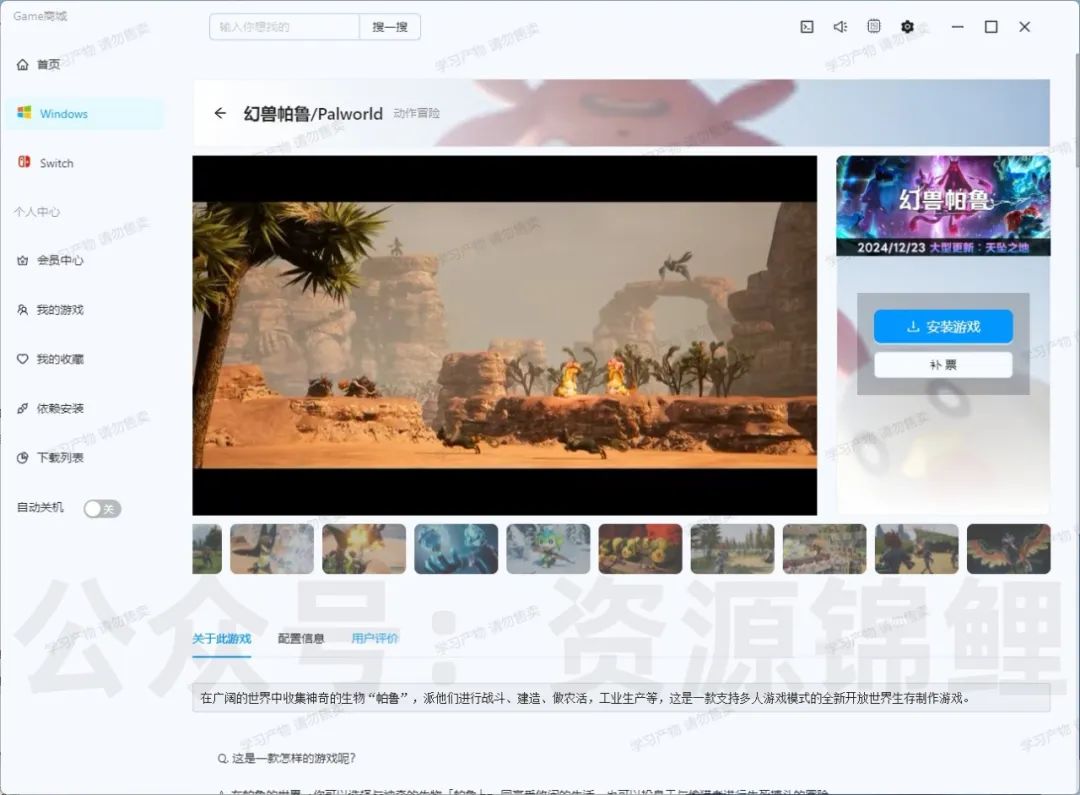Select the fire-breathing creature thumbnail

click(364, 549)
